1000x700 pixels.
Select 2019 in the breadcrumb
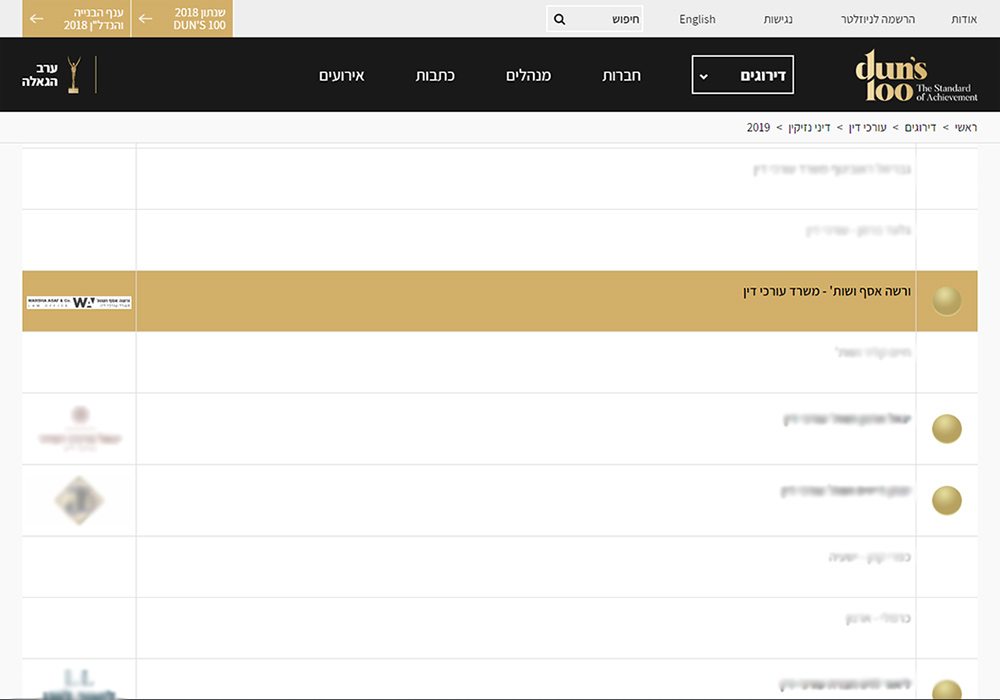pyautogui.click(x=758, y=128)
